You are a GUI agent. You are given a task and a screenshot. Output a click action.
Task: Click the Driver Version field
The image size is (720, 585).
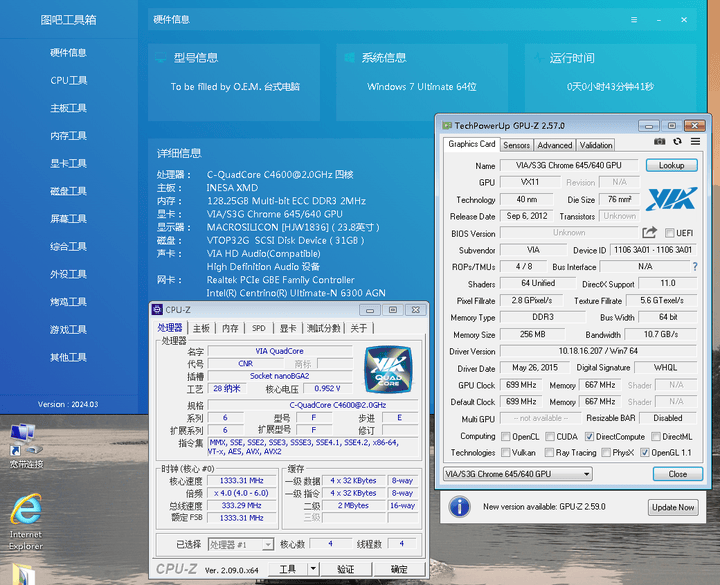598,351
